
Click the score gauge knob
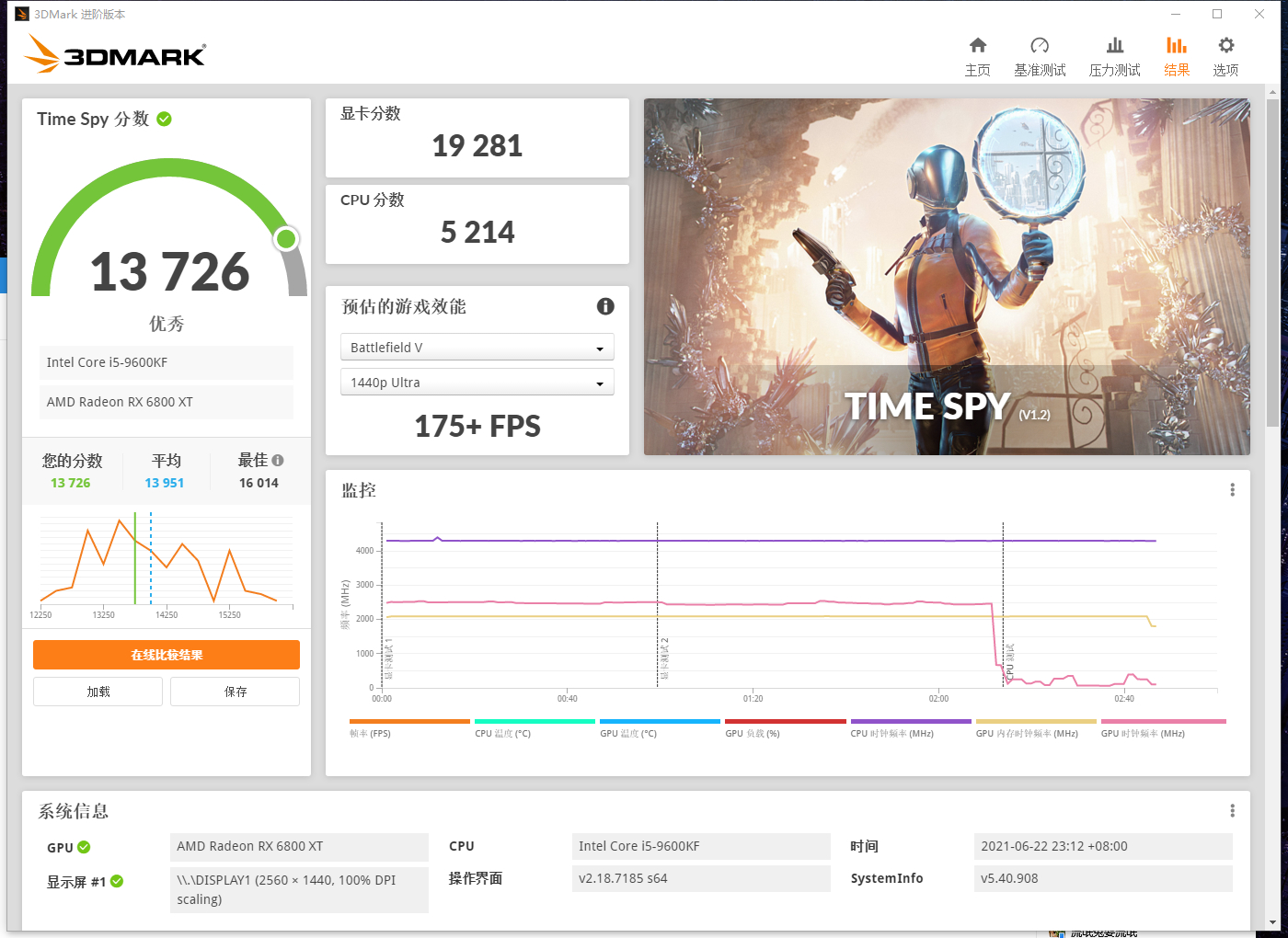click(x=286, y=239)
